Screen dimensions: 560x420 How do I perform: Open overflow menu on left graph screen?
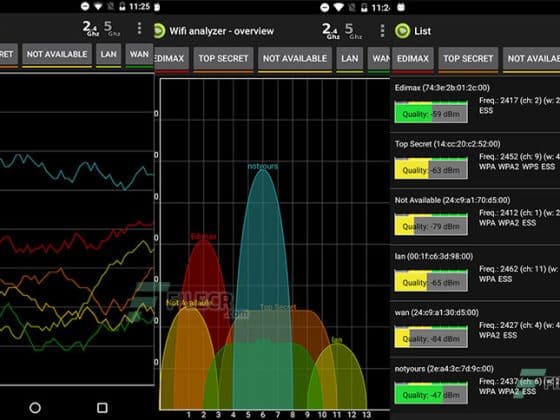[x=139, y=28]
